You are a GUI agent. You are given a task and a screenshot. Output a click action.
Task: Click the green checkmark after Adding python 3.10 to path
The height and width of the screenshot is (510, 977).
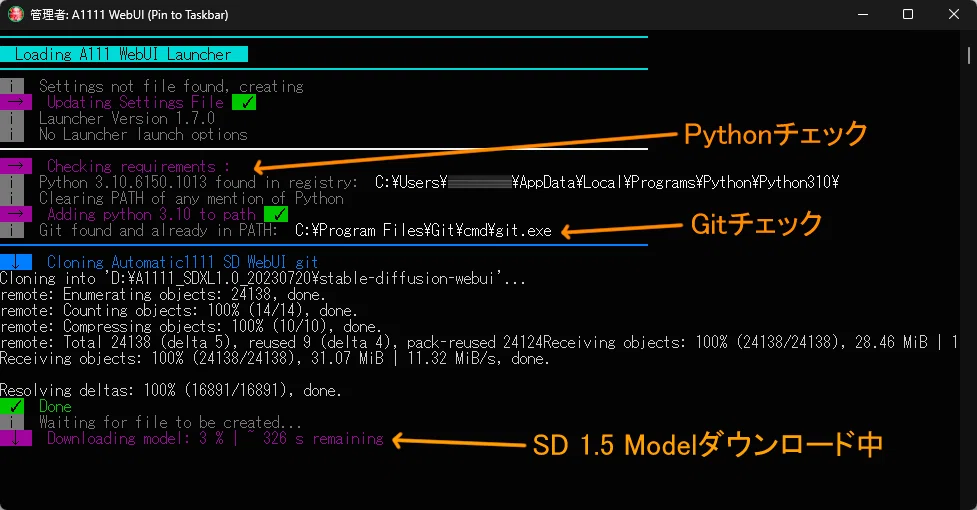(x=276, y=214)
